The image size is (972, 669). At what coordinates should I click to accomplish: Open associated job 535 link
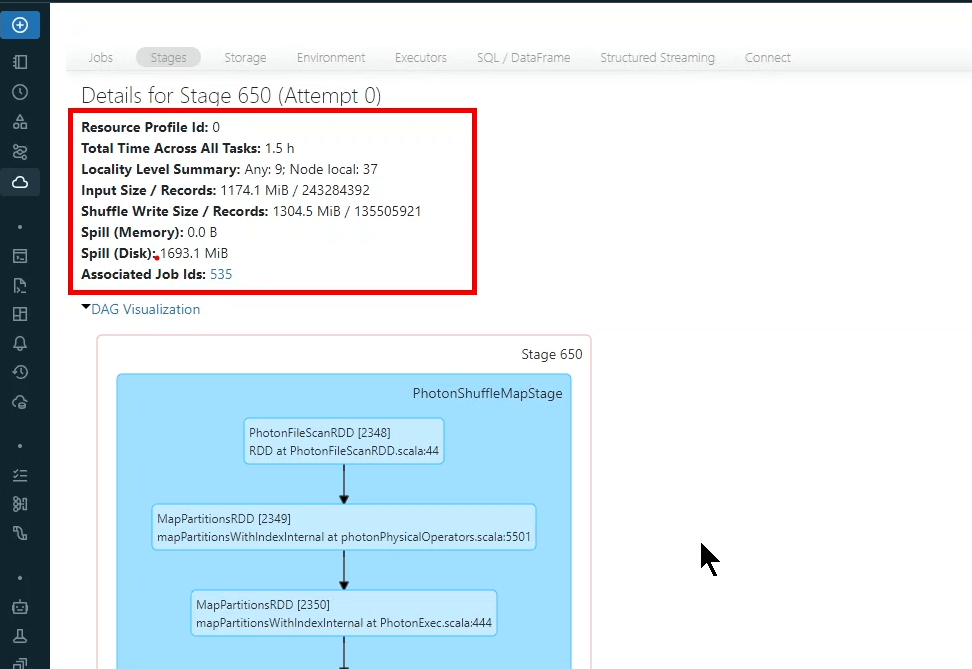tap(221, 274)
